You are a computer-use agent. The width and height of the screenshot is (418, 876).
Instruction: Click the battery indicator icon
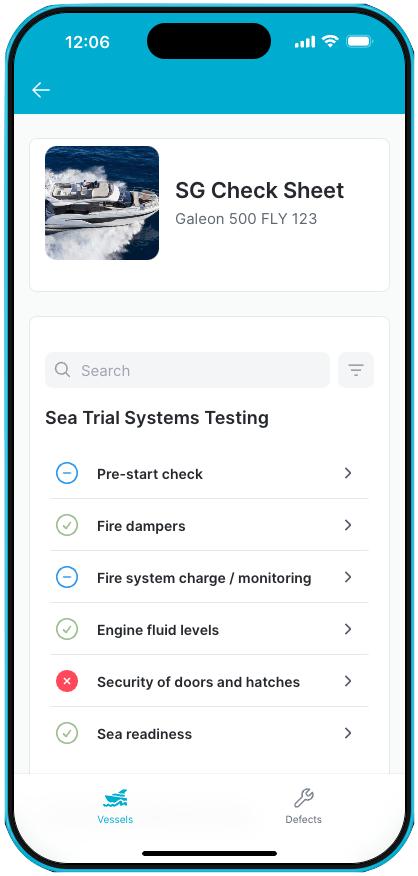coord(359,42)
